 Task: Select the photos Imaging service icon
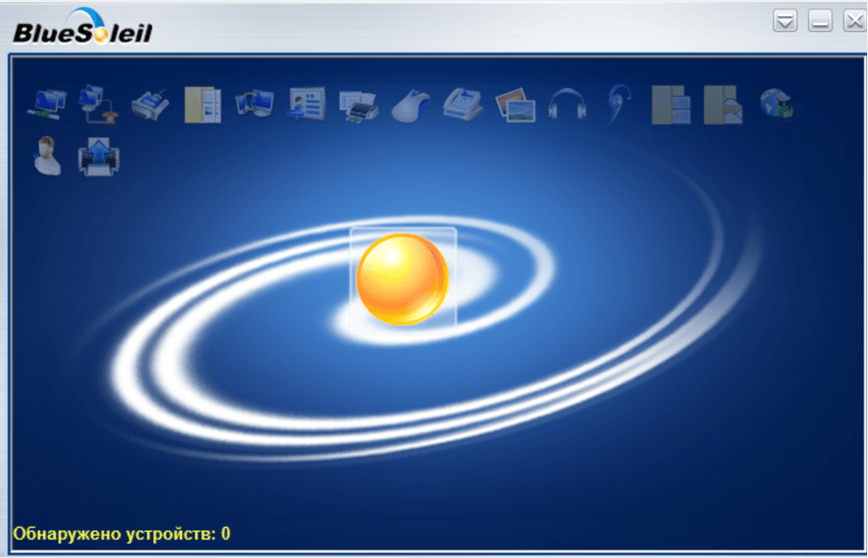click(515, 104)
